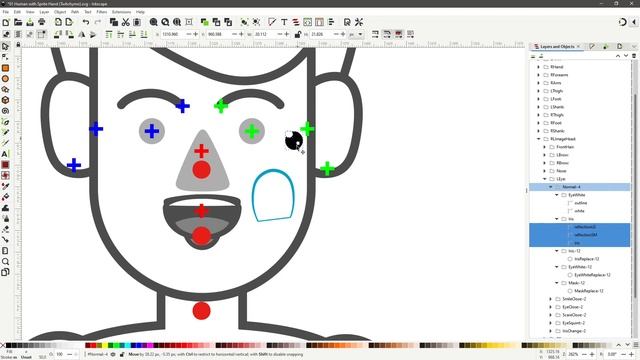The image size is (640, 360).
Task: Select the Nose layer row
Action: [x=580, y=171]
